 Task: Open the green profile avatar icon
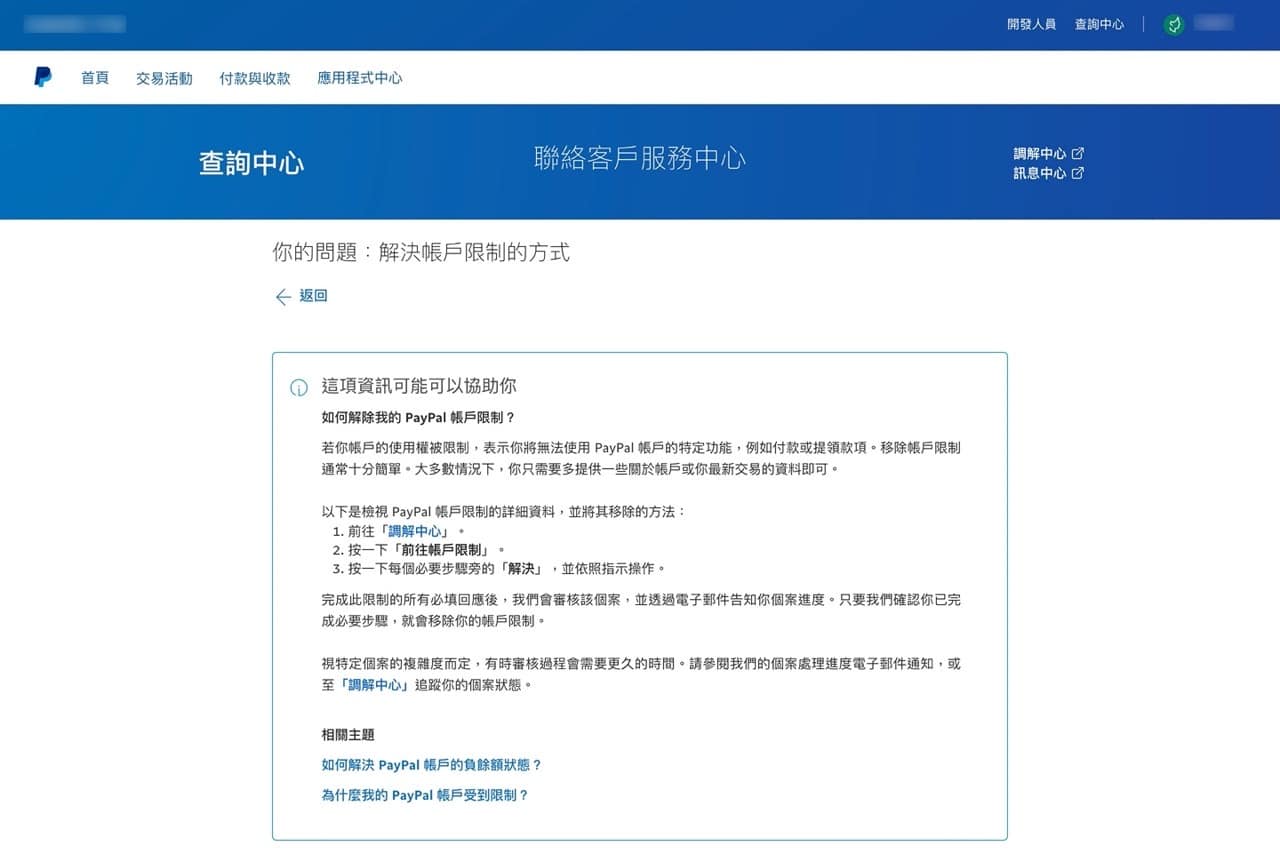pos(1174,24)
